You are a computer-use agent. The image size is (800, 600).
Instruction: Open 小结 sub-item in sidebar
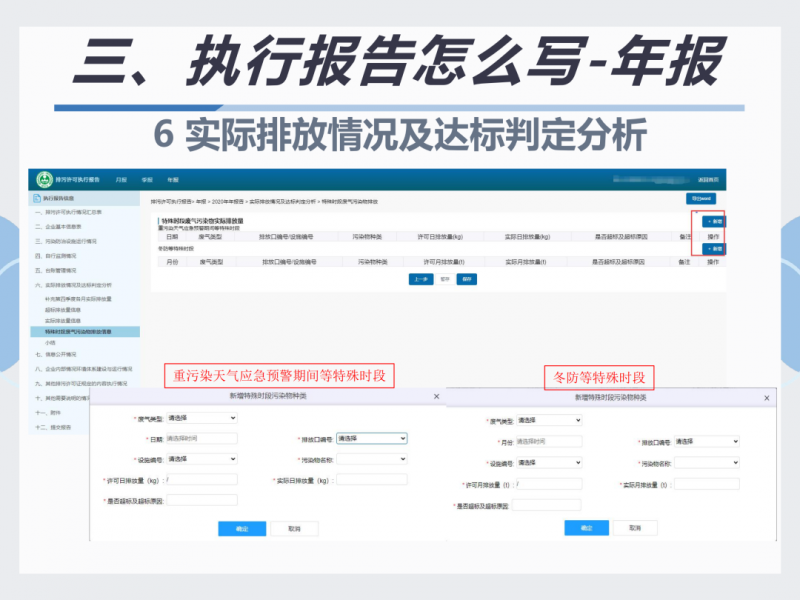50,343
